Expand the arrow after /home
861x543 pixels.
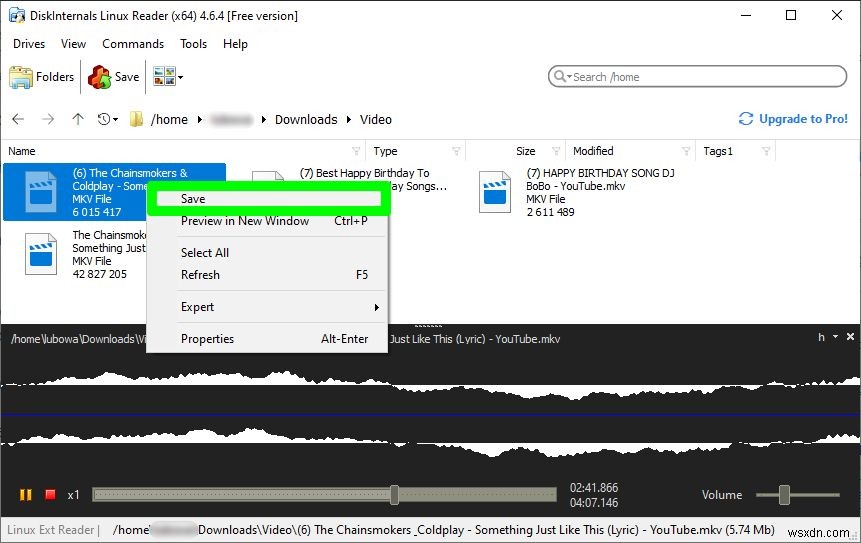click(x=199, y=120)
